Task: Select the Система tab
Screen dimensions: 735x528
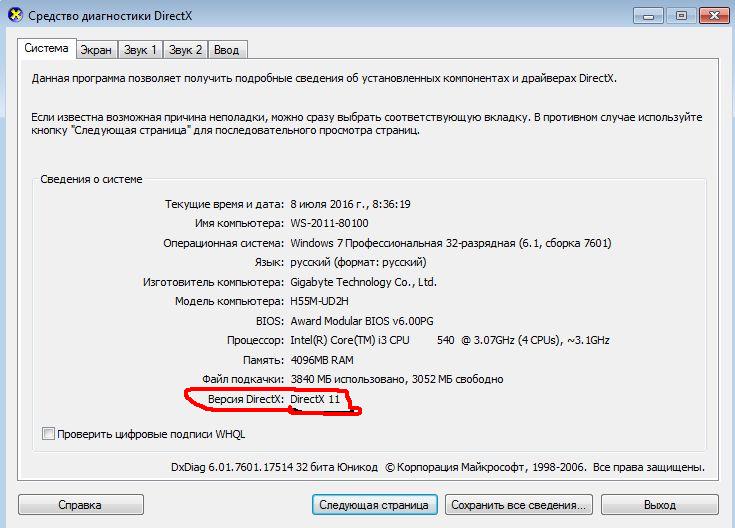Action: (x=46, y=48)
